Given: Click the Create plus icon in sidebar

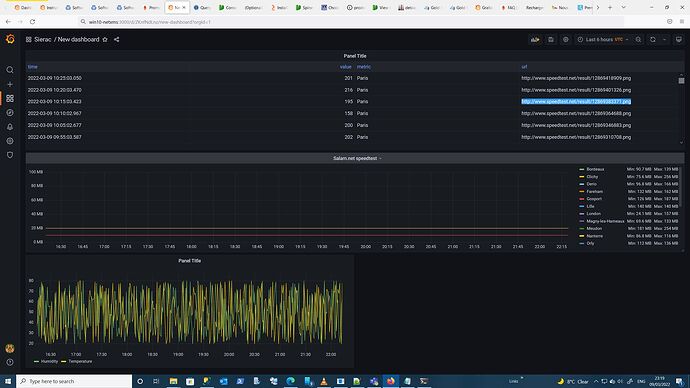Looking at the screenshot, I should click(10, 84).
